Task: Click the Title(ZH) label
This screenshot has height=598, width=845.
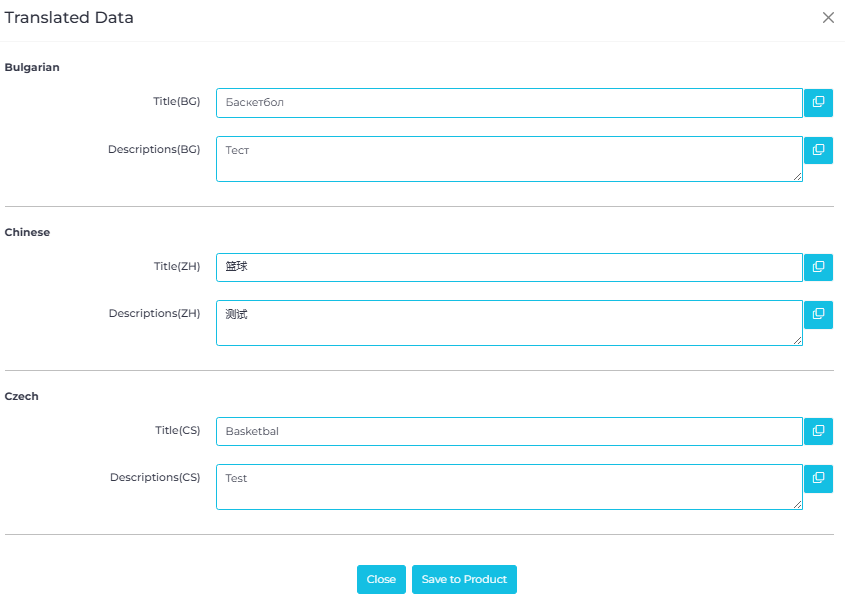Action: click(177, 267)
